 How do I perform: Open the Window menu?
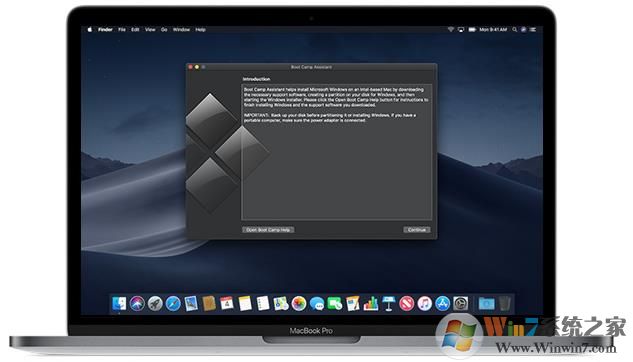(181, 29)
